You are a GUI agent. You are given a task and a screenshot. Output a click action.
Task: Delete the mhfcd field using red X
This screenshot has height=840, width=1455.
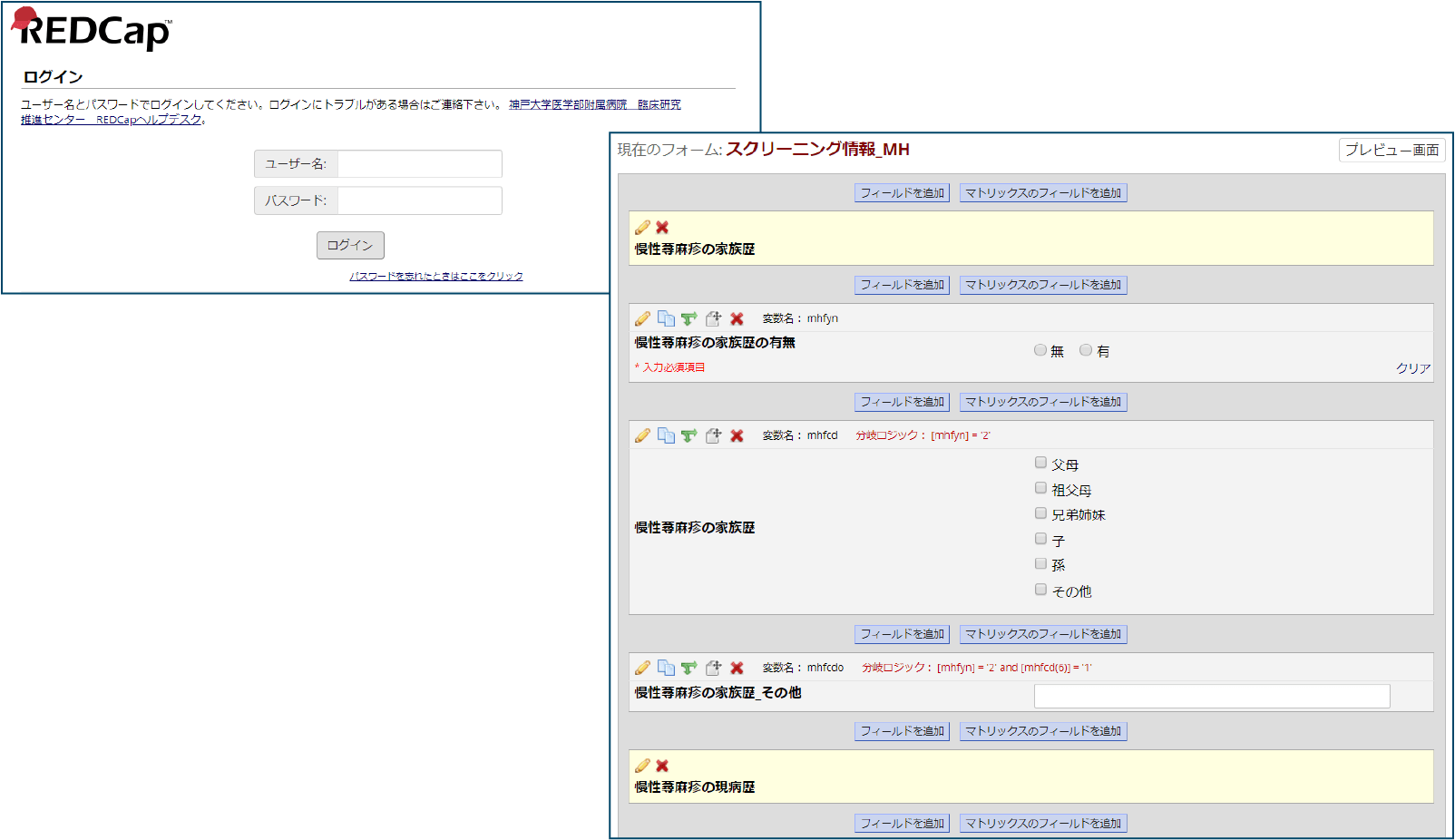point(737,435)
